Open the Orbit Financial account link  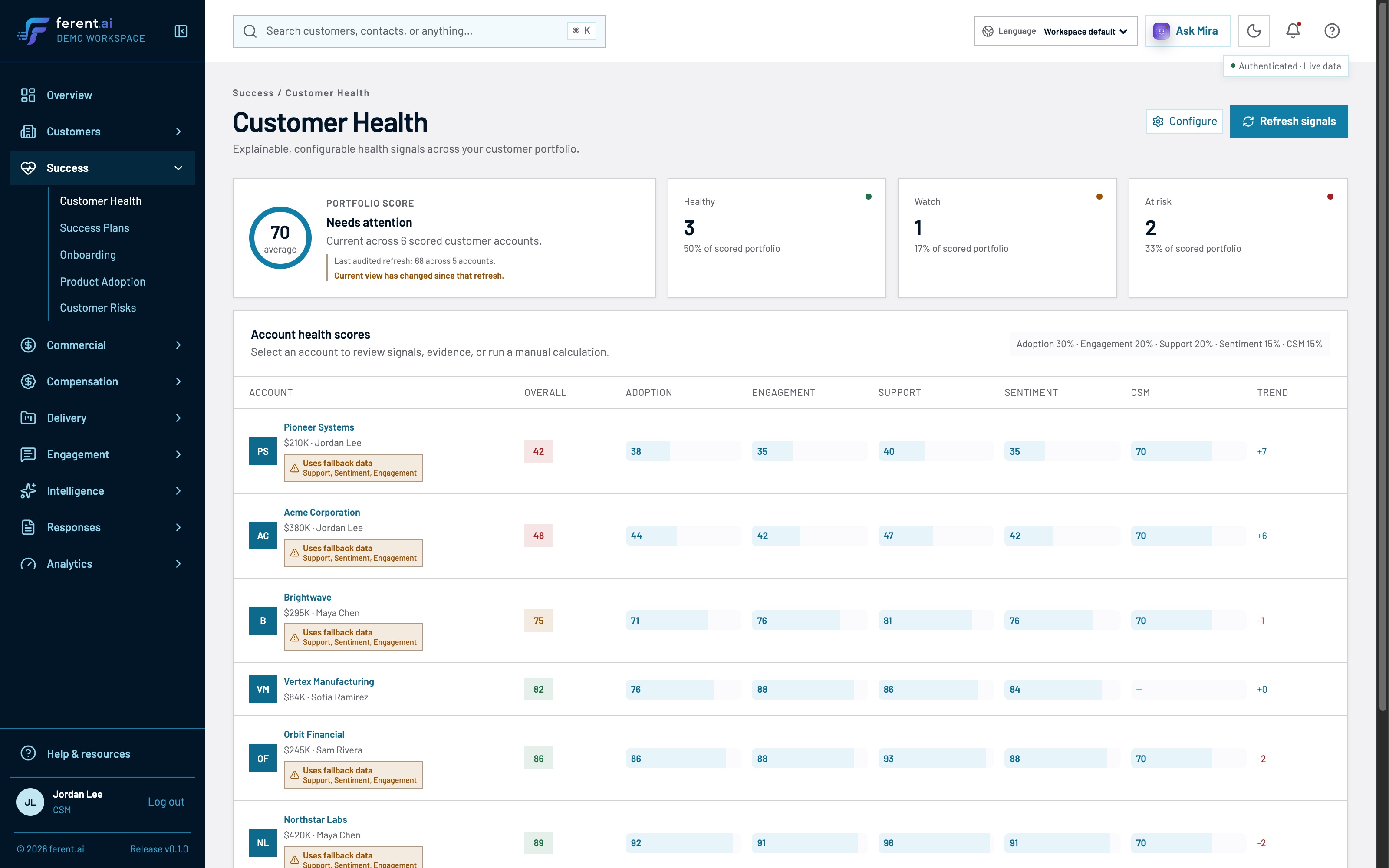(314, 734)
